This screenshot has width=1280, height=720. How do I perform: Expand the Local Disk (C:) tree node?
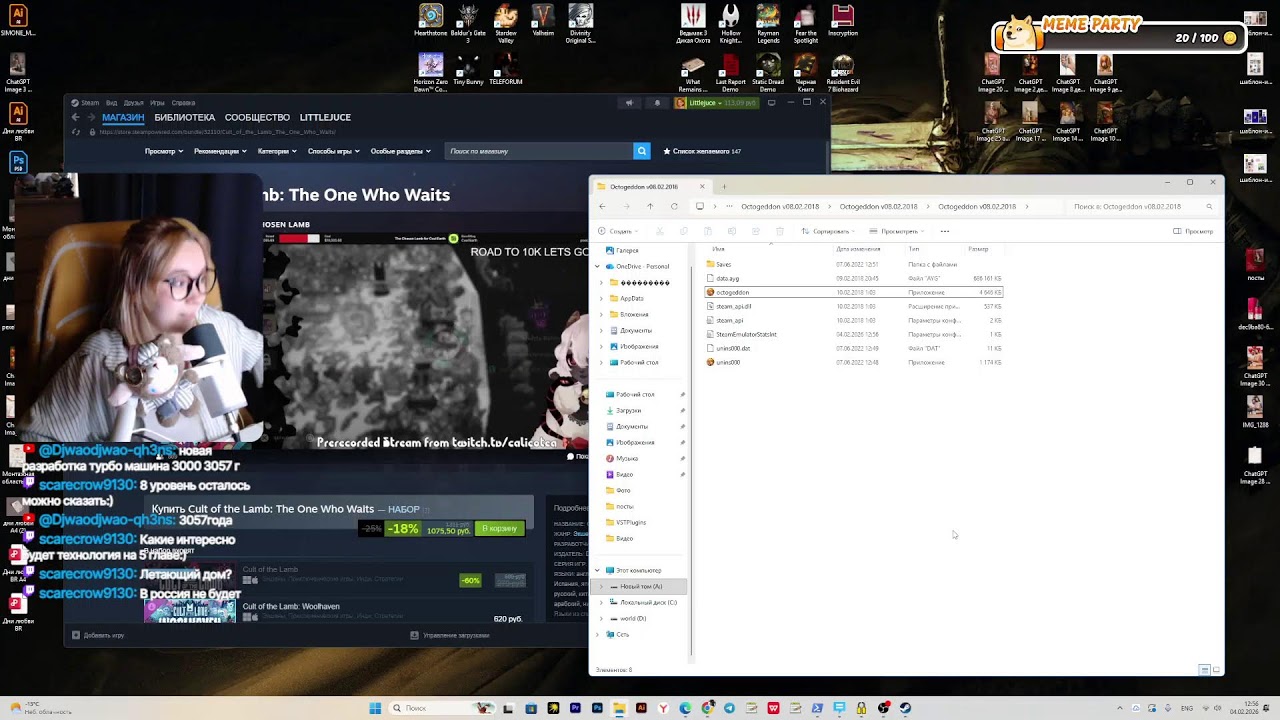602,602
